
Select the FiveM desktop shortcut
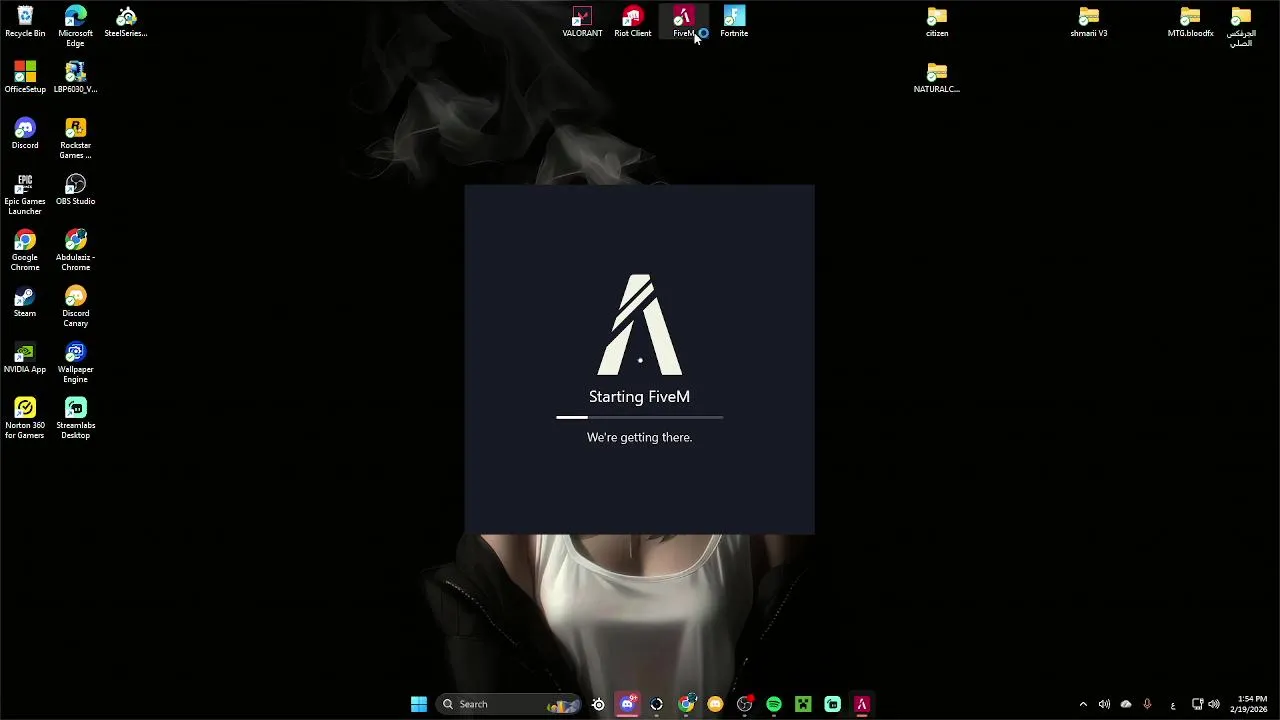(683, 22)
